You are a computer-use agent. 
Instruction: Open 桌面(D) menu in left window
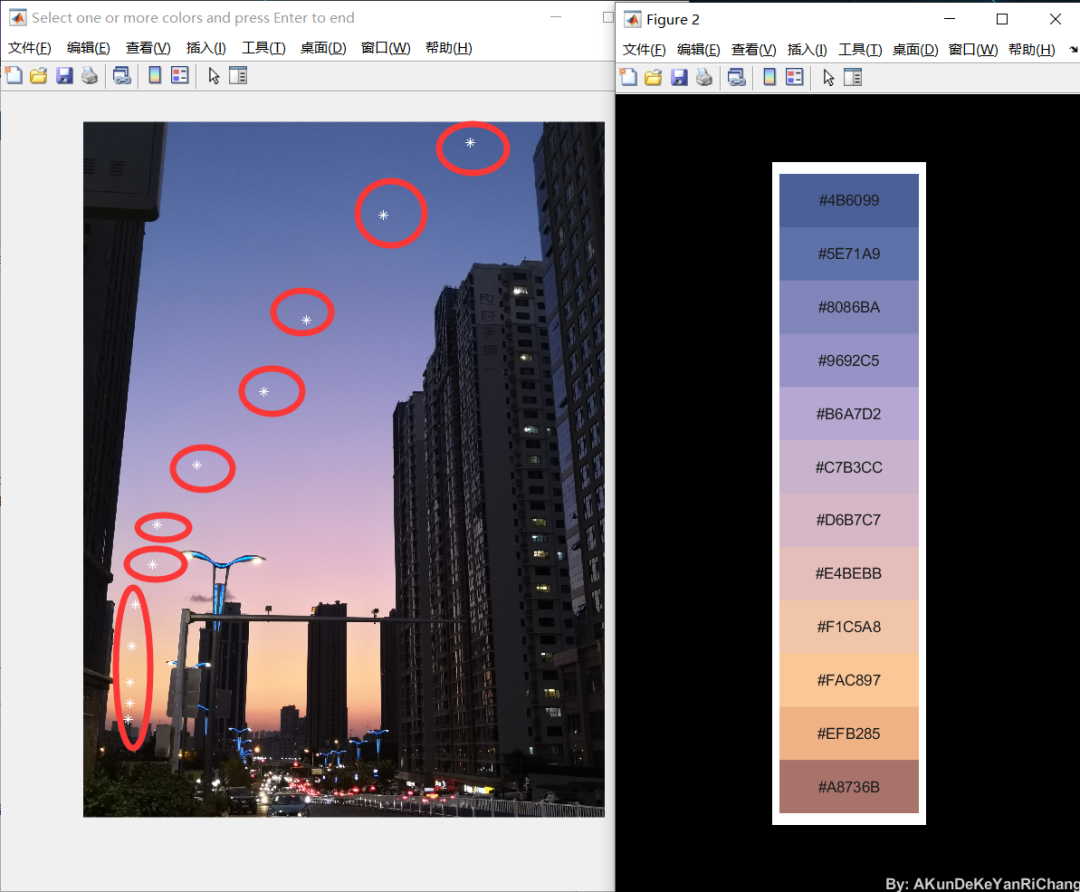click(x=323, y=48)
